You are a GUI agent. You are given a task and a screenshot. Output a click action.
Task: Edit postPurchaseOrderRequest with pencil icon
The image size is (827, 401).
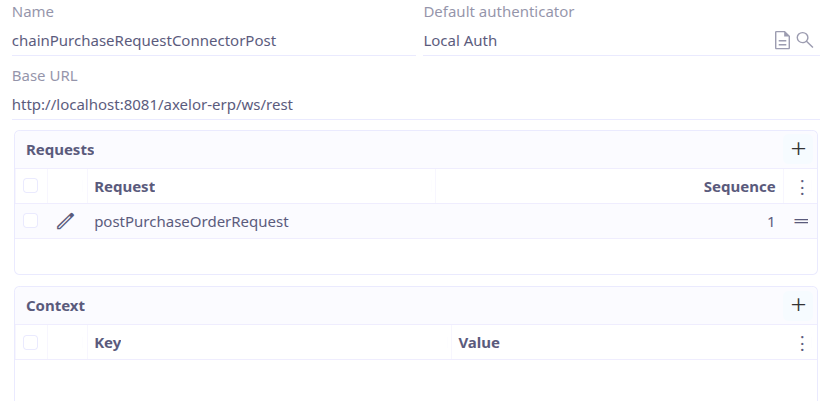pyautogui.click(x=66, y=222)
